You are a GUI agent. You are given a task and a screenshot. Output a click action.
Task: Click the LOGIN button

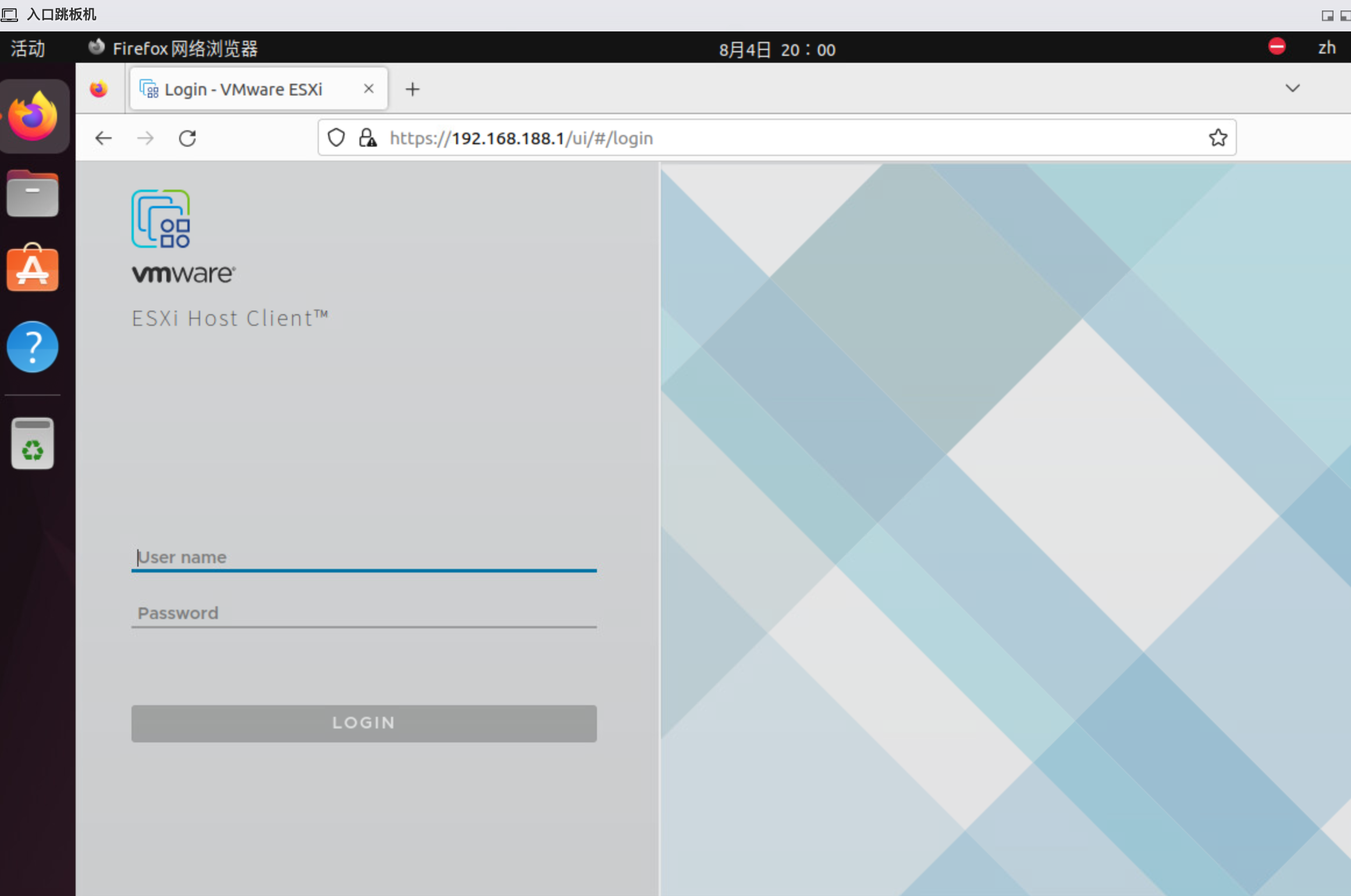point(364,723)
